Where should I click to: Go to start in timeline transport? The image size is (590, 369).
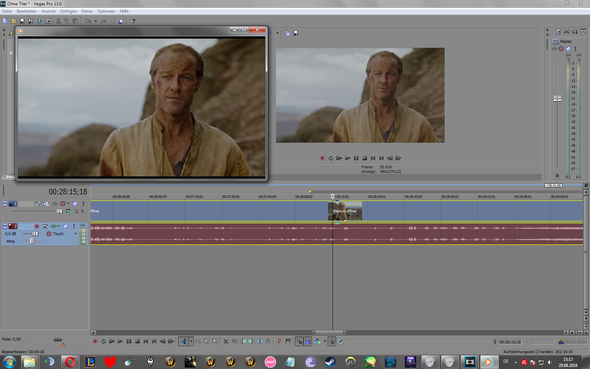pos(146,342)
